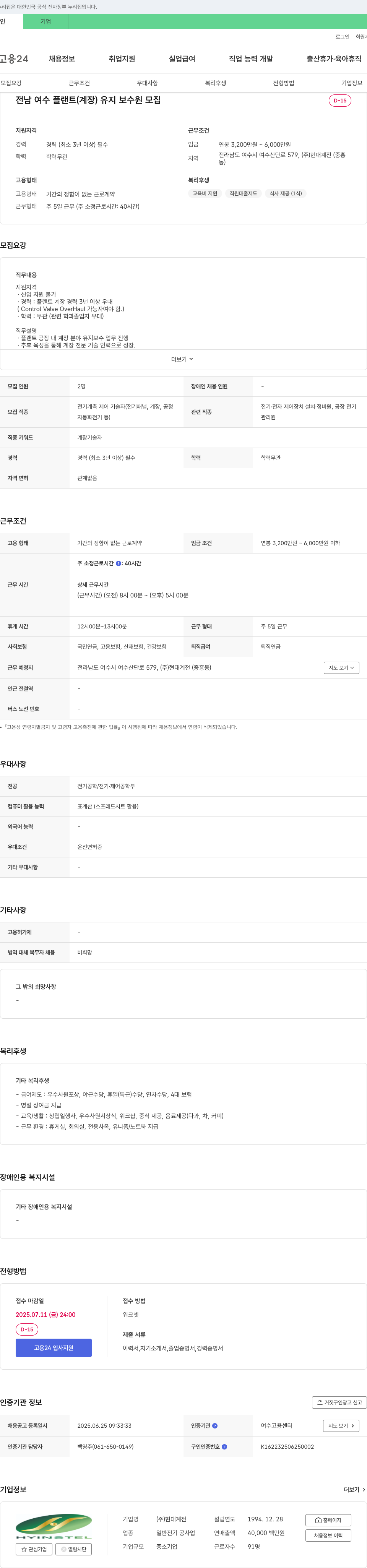Screen dimensions: 367x1568
Task: Click the help icon next to 구인인증번호
Action: click(x=224, y=1447)
